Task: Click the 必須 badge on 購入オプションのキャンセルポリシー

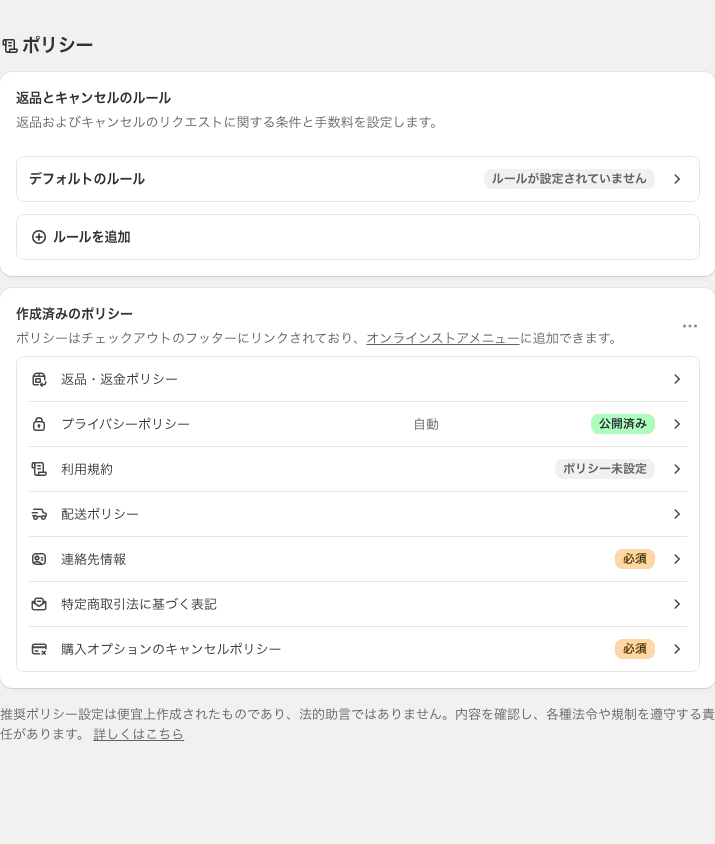Action: point(635,649)
